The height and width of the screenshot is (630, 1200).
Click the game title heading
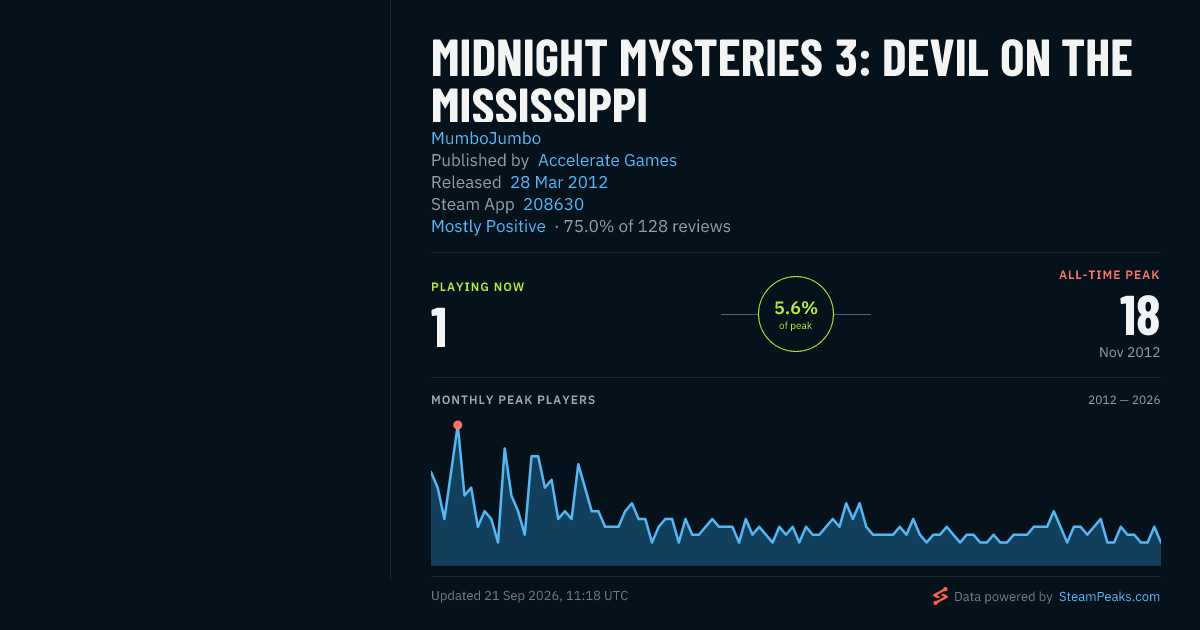(781, 81)
